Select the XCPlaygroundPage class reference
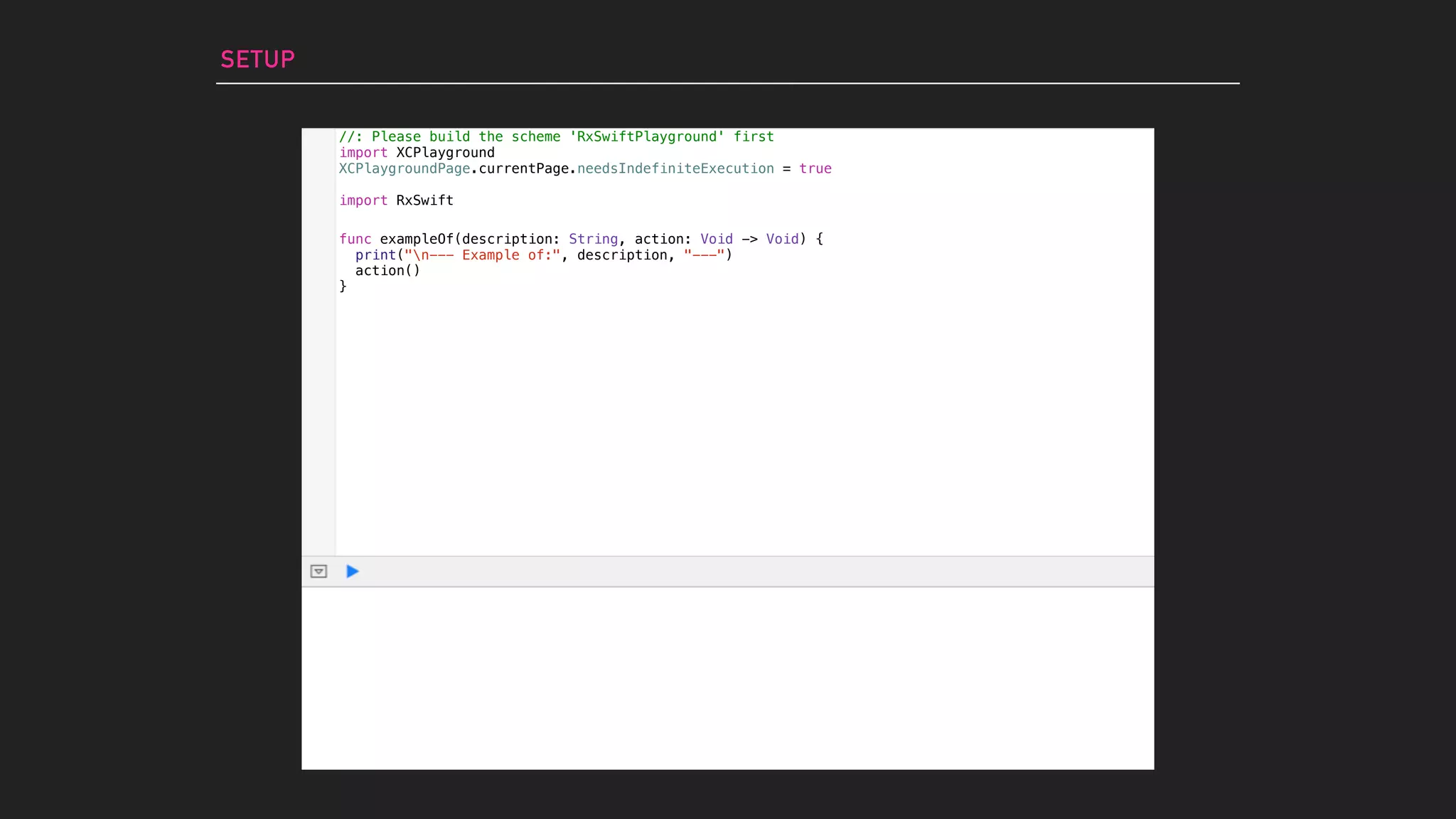Image resolution: width=1456 pixels, height=819 pixels. coord(404,168)
